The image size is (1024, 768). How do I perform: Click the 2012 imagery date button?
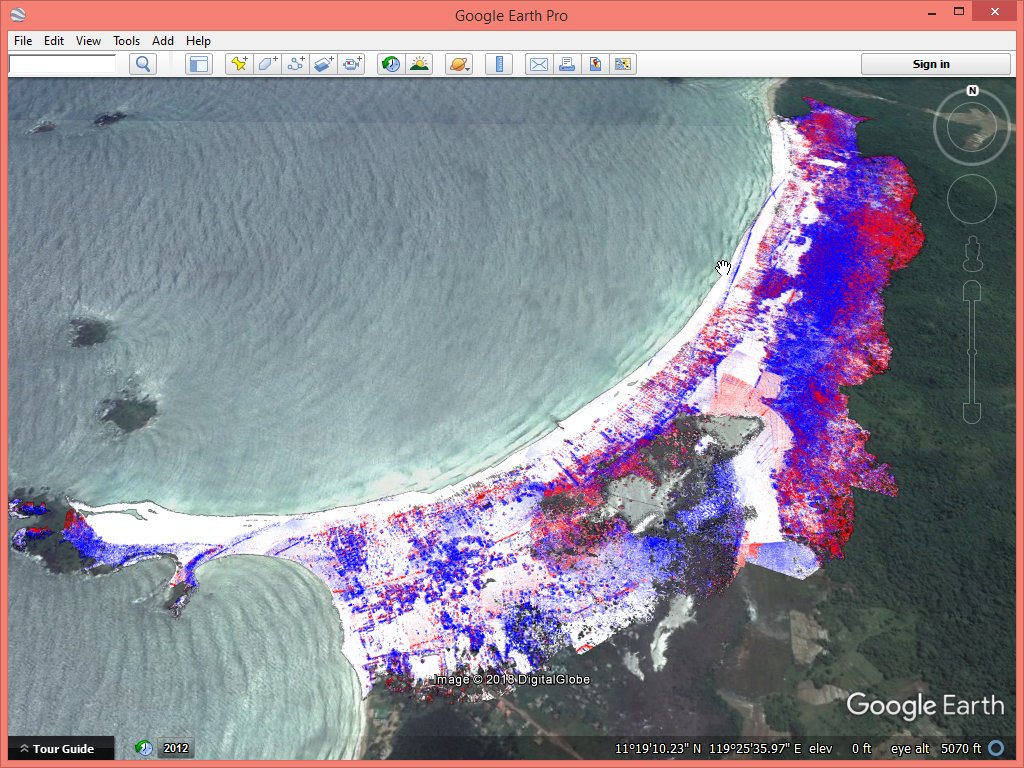pyautogui.click(x=176, y=748)
